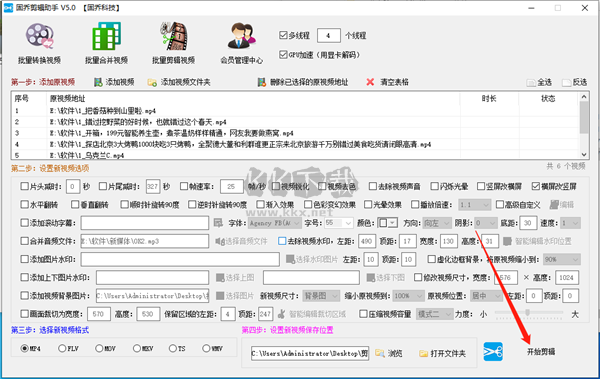This screenshot has width=600, height=379.
Task: Click 智能编辑裁切区域 icon
Action: tap(281, 314)
